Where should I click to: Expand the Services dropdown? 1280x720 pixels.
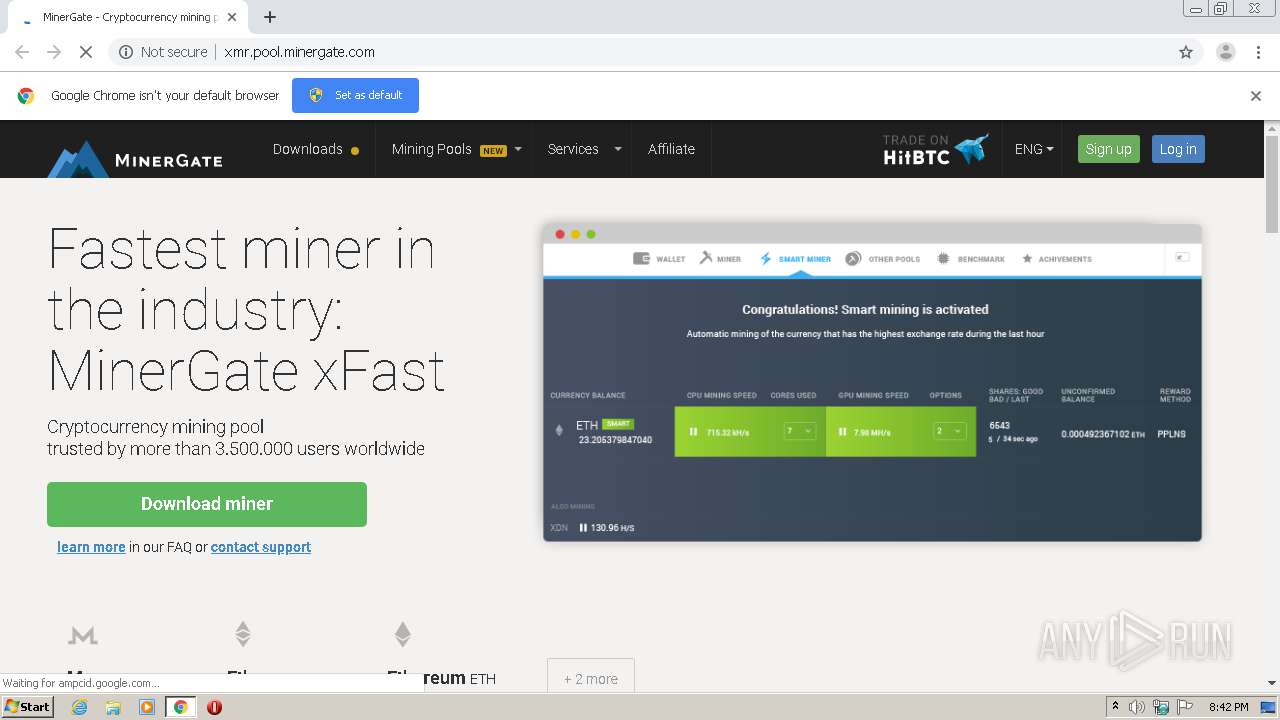point(584,149)
